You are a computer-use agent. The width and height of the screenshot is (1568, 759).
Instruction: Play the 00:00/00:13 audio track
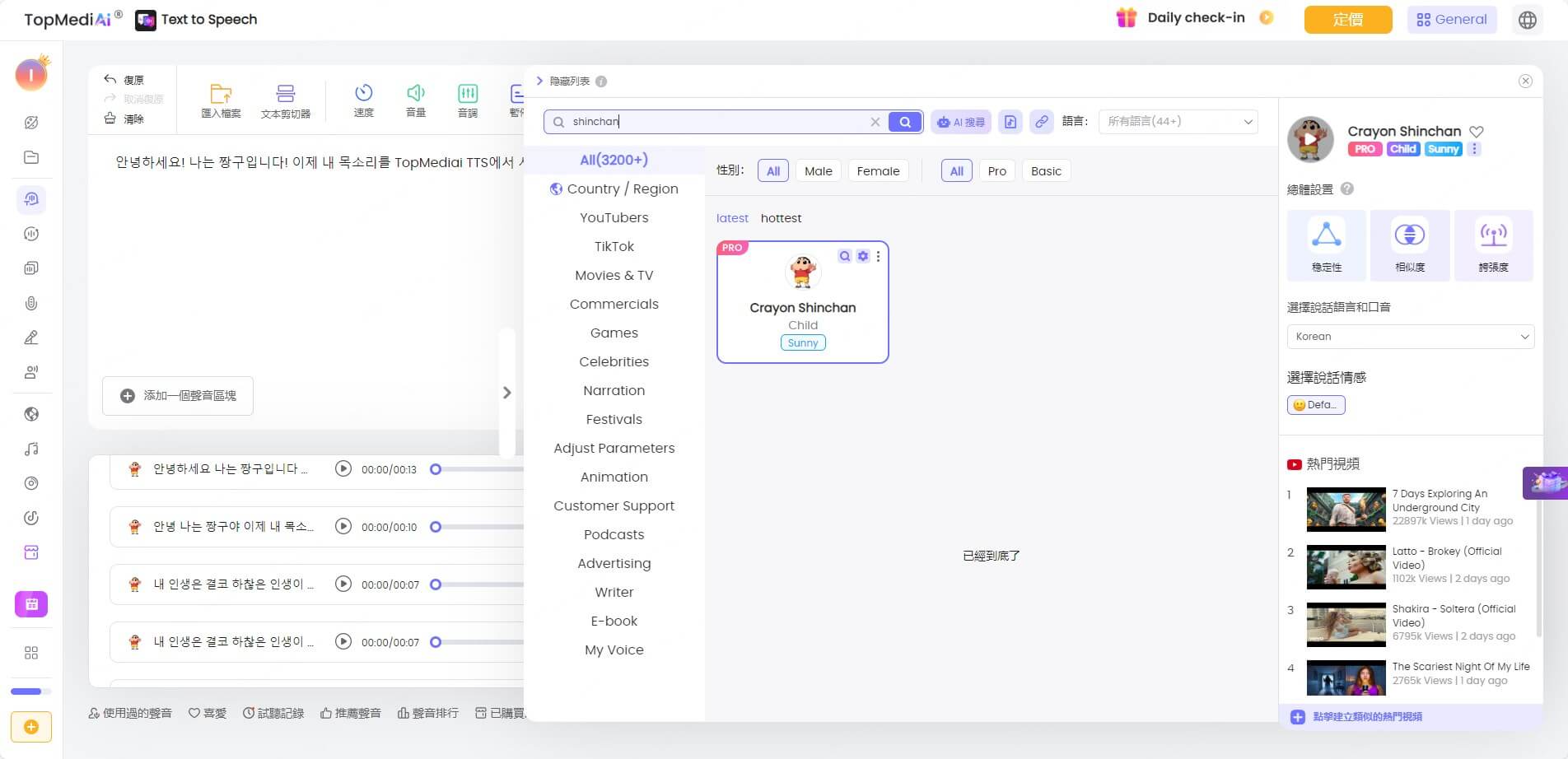(343, 469)
